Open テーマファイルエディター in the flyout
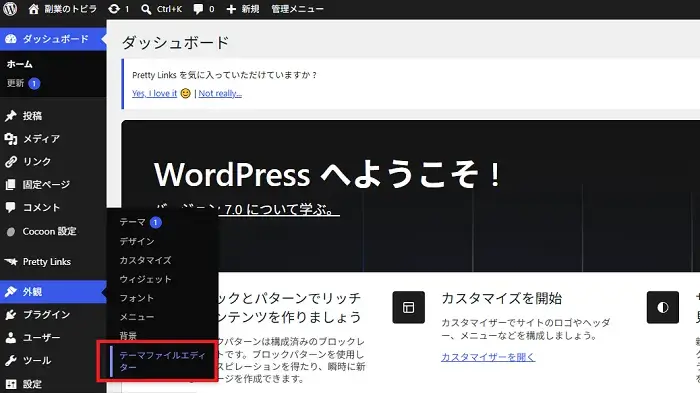Image resolution: width=700 pixels, height=393 pixels. click(162, 361)
